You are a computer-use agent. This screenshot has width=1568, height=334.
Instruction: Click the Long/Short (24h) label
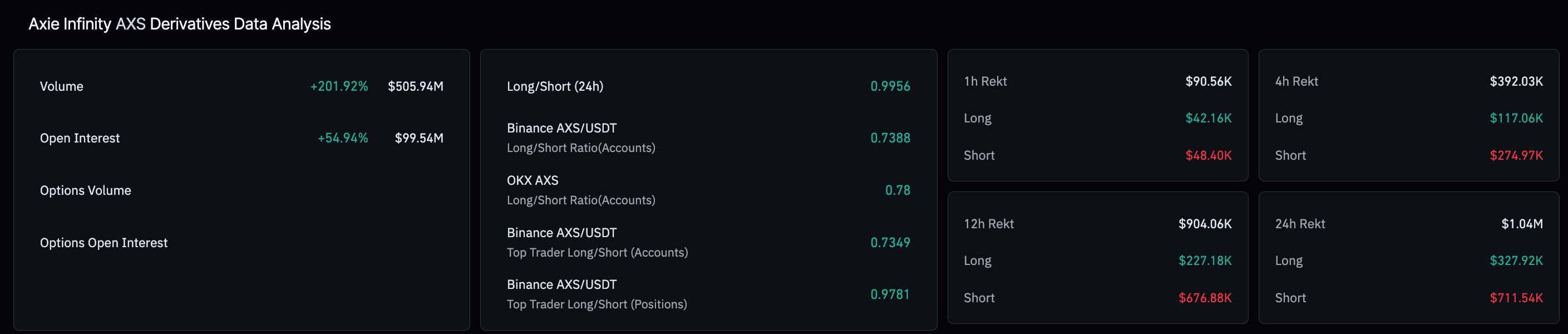555,86
